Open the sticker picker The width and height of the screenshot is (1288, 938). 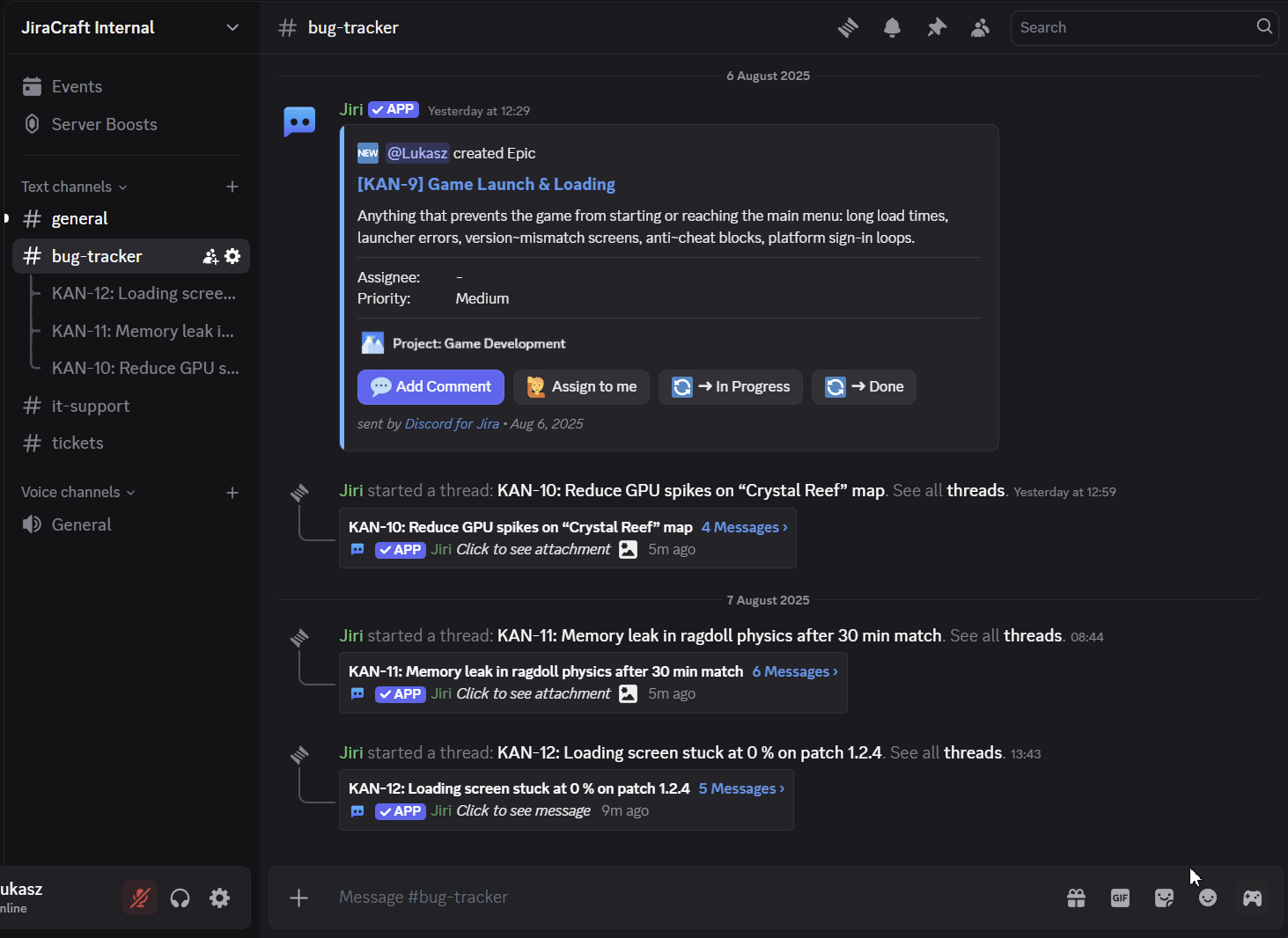1164,898
